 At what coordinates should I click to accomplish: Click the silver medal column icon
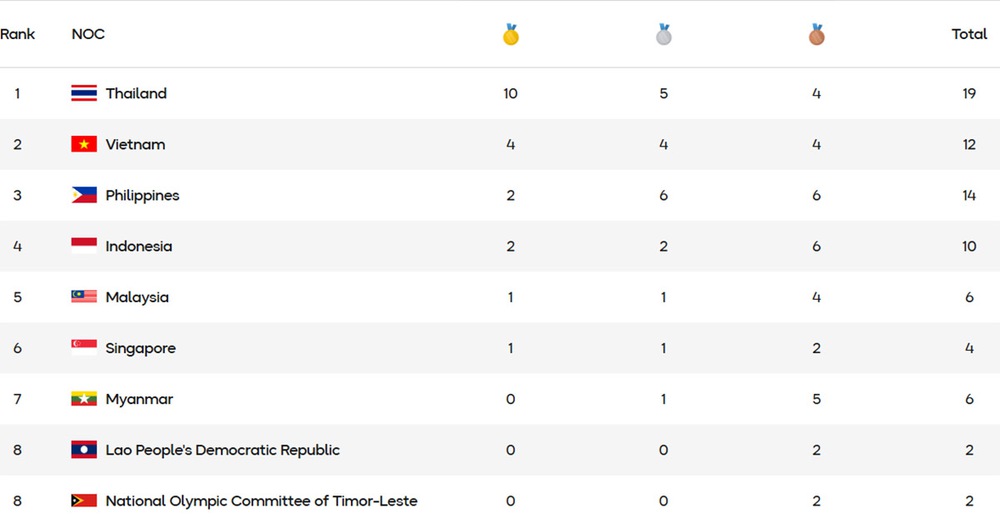coord(664,35)
